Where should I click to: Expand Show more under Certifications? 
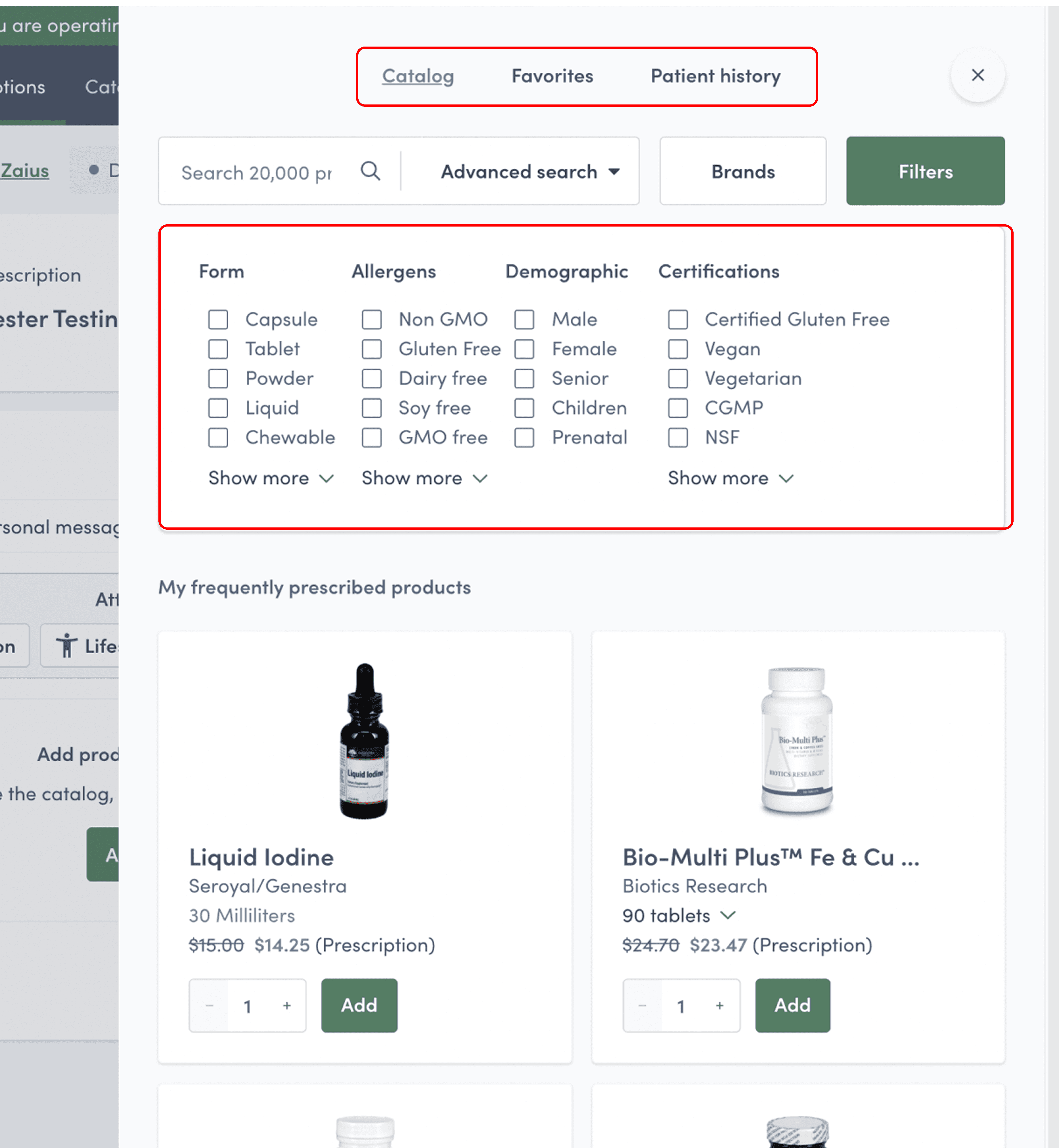[x=730, y=478]
